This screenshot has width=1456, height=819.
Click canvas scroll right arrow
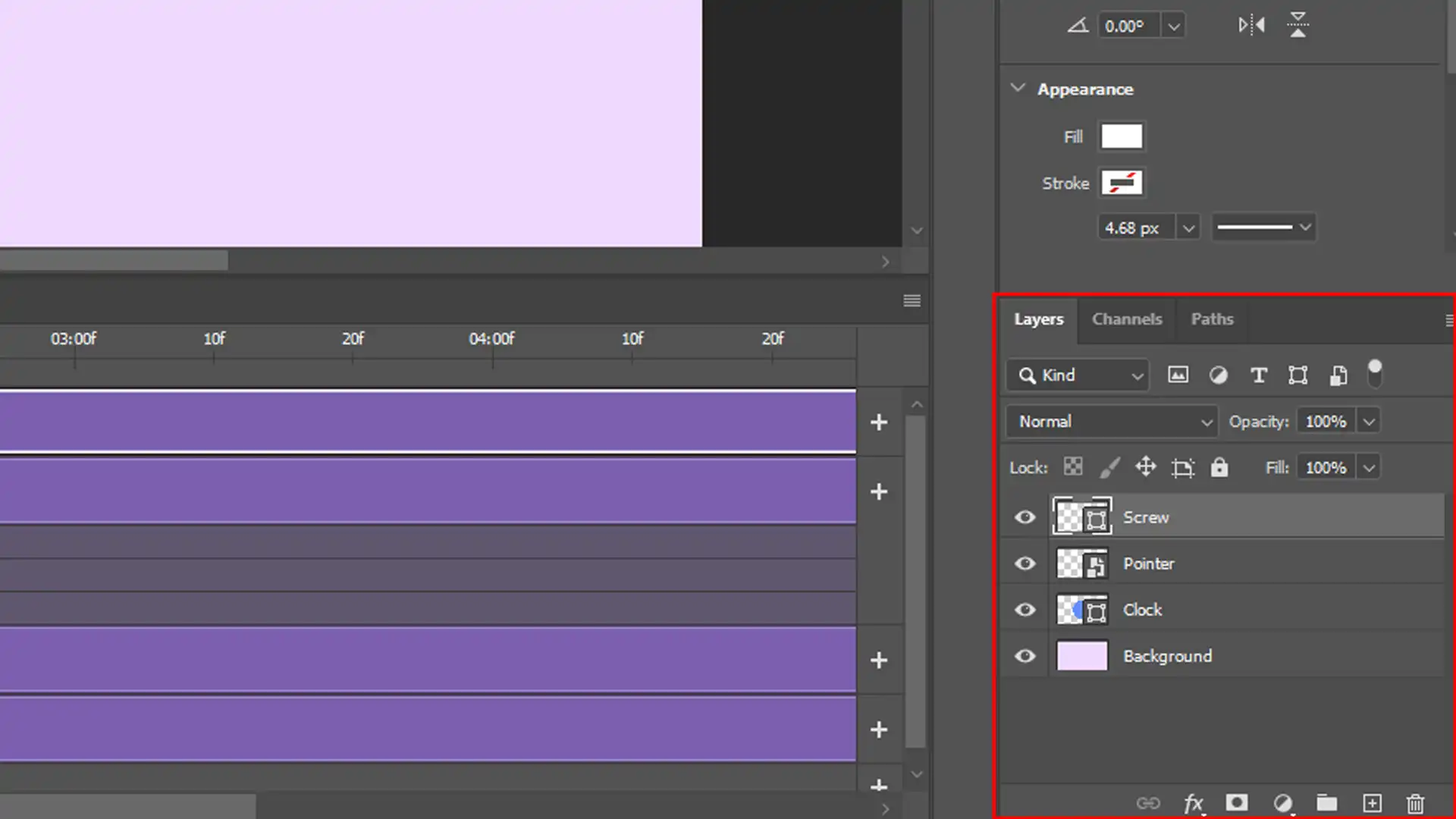click(x=885, y=262)
